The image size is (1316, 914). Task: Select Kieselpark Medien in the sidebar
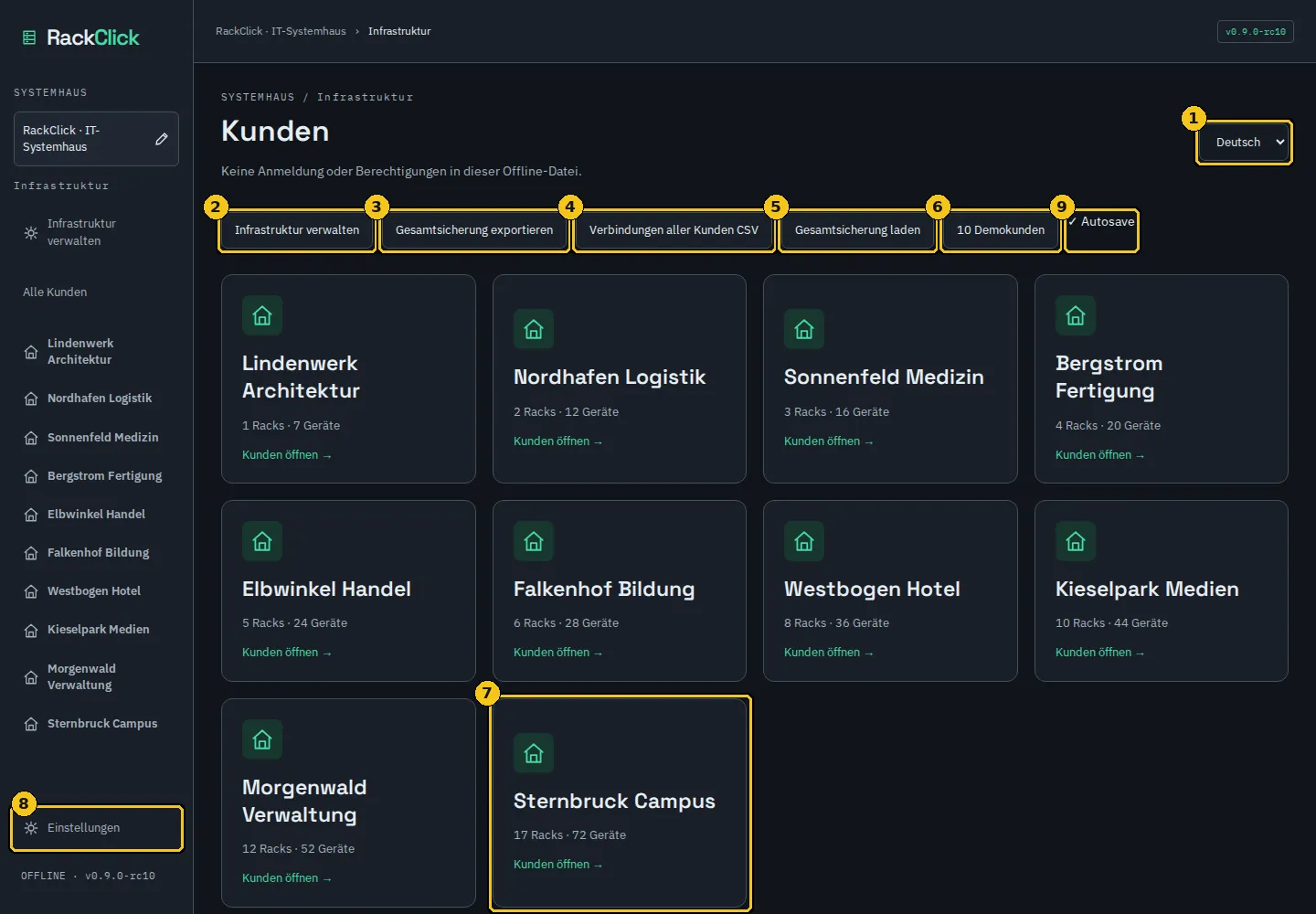coord(96,630)
